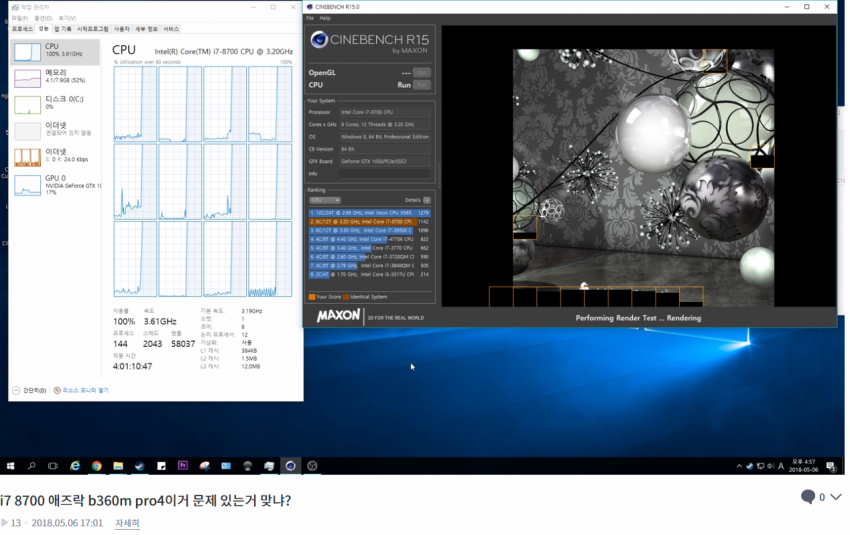Viewport: 850px width, 535px height.
Task: Switch to 앱 기록 tab
Action: coord(62,29)
